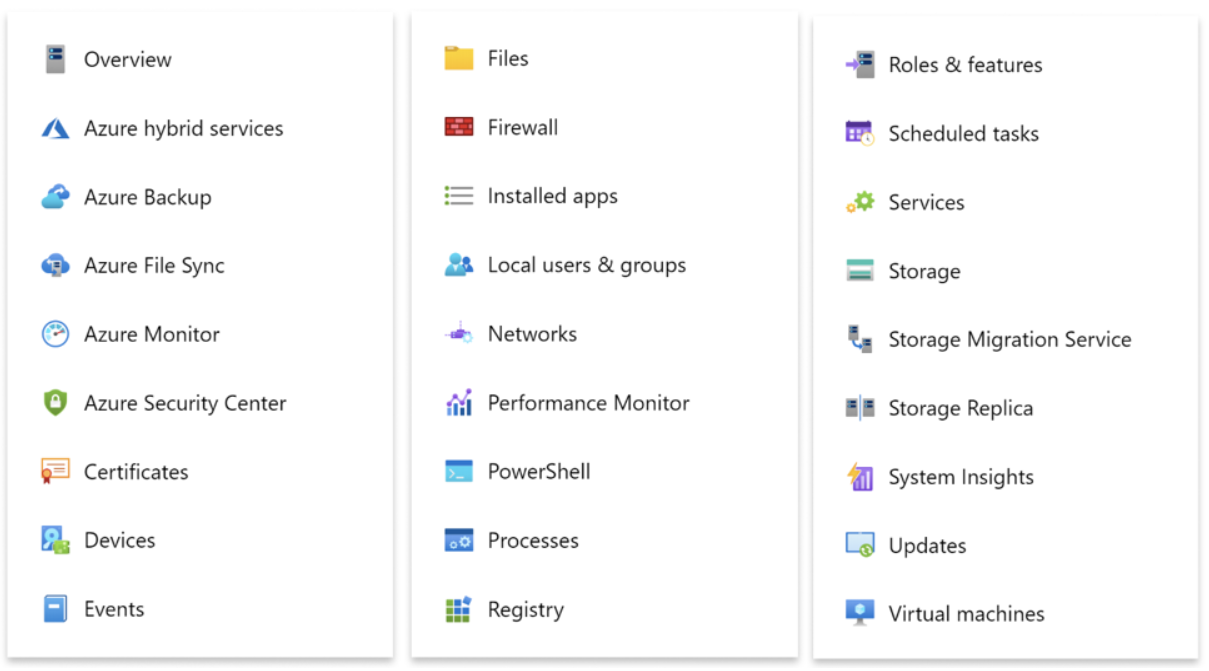Click the PowerShell terminal icon
The height and width of the screenshot is (671, 1209).
point(458,471)
